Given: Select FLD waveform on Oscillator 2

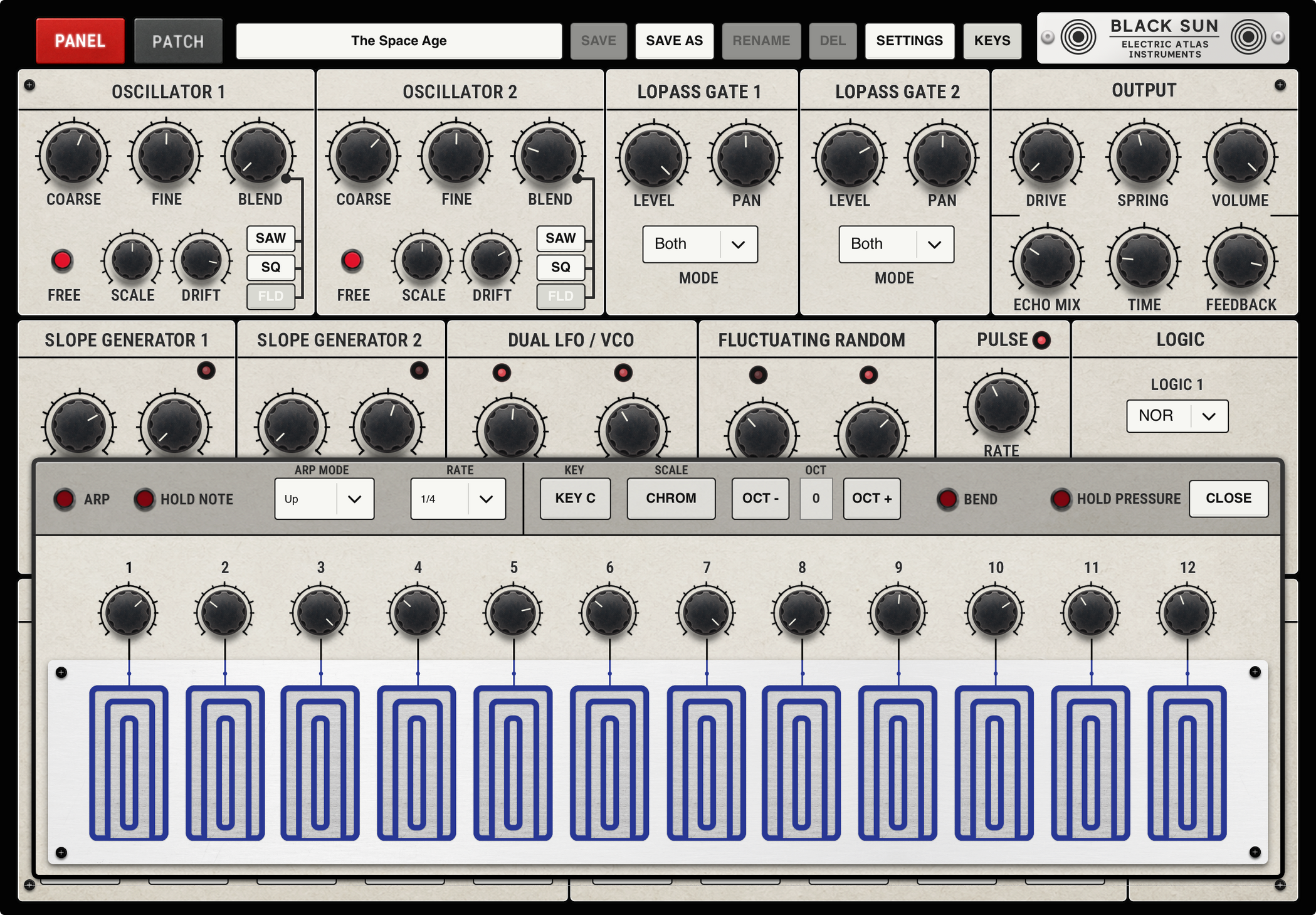Looking at the screenshot, I should pos(561,296).
